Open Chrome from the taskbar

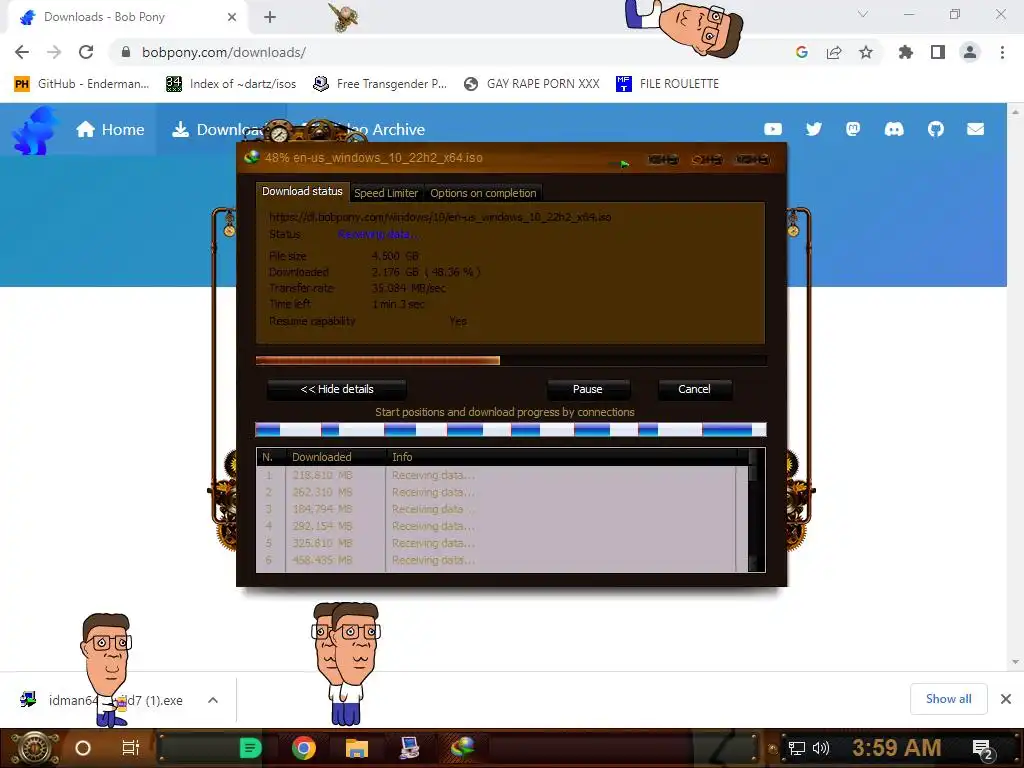click(x=304, y=748)
